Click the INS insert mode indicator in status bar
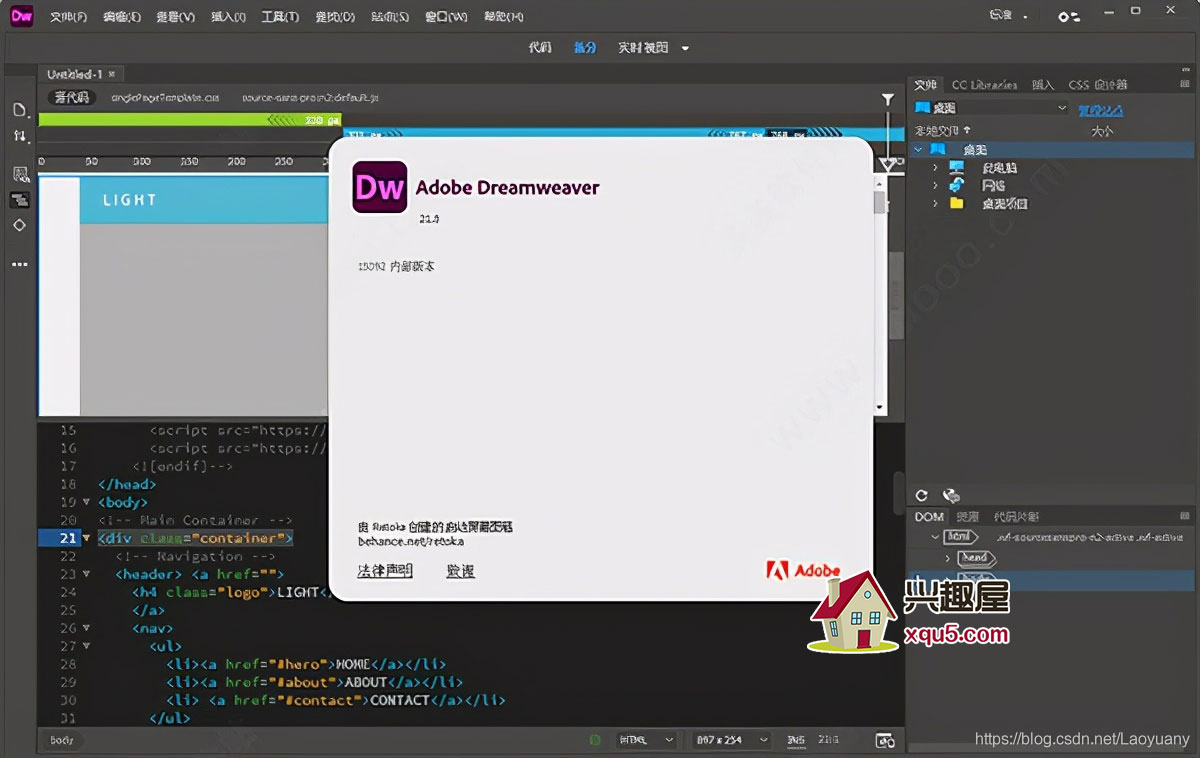This screenshot has height=758, width=1200. (x=795, y=740)
